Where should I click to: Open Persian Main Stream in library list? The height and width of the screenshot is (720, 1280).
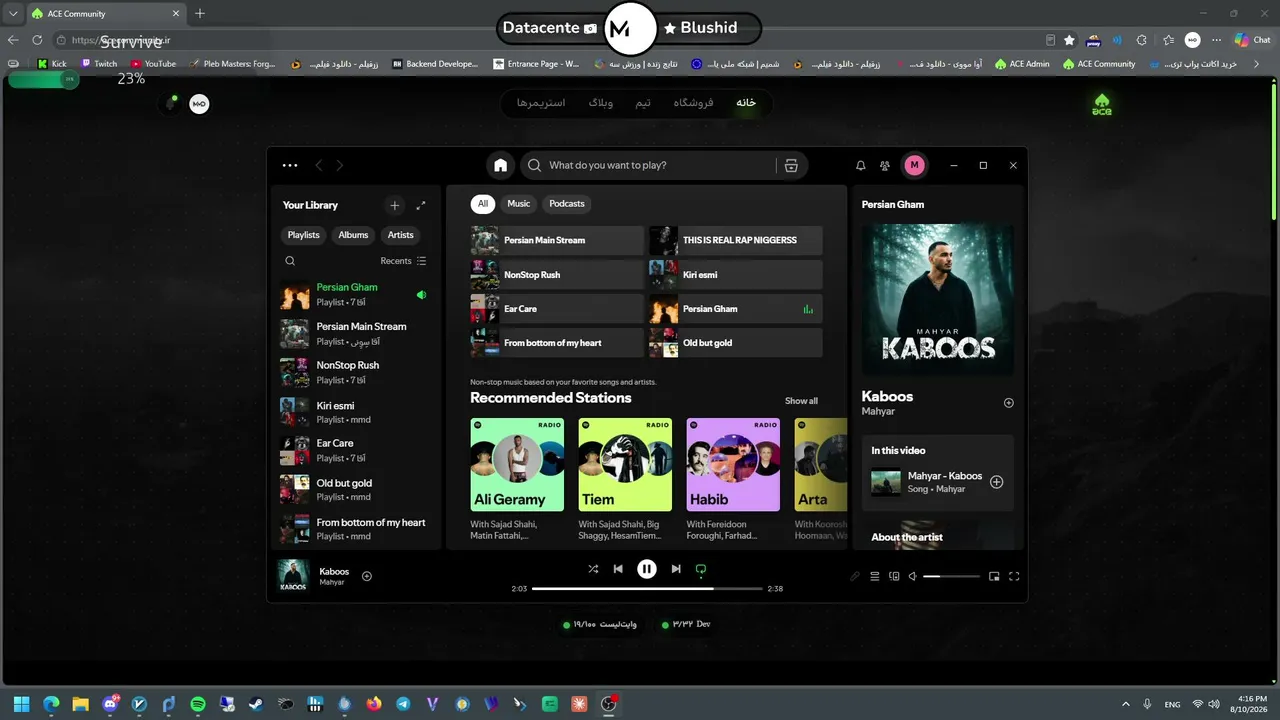[x=356, y=334]
